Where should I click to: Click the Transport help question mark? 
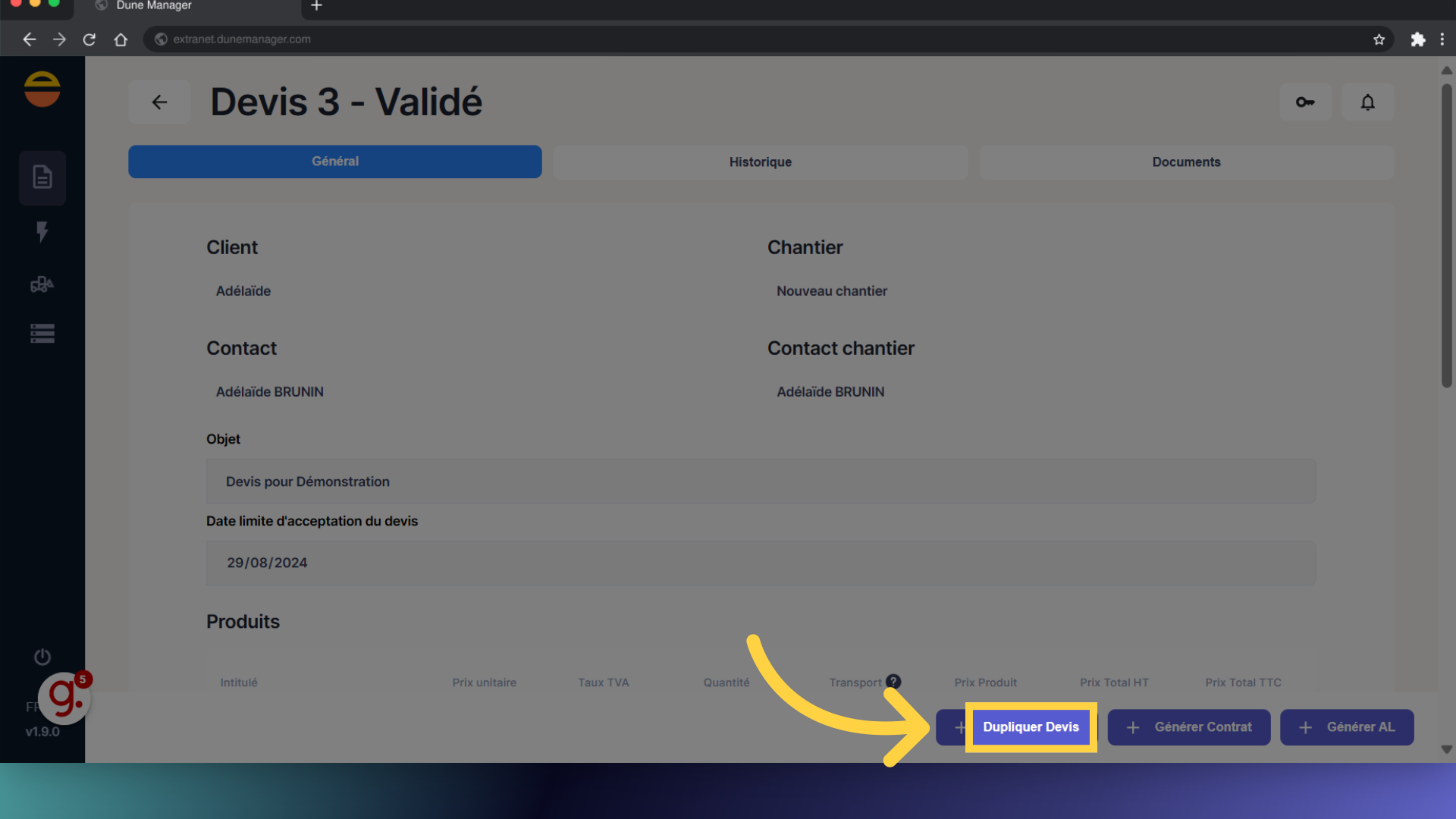coord(893,682)
